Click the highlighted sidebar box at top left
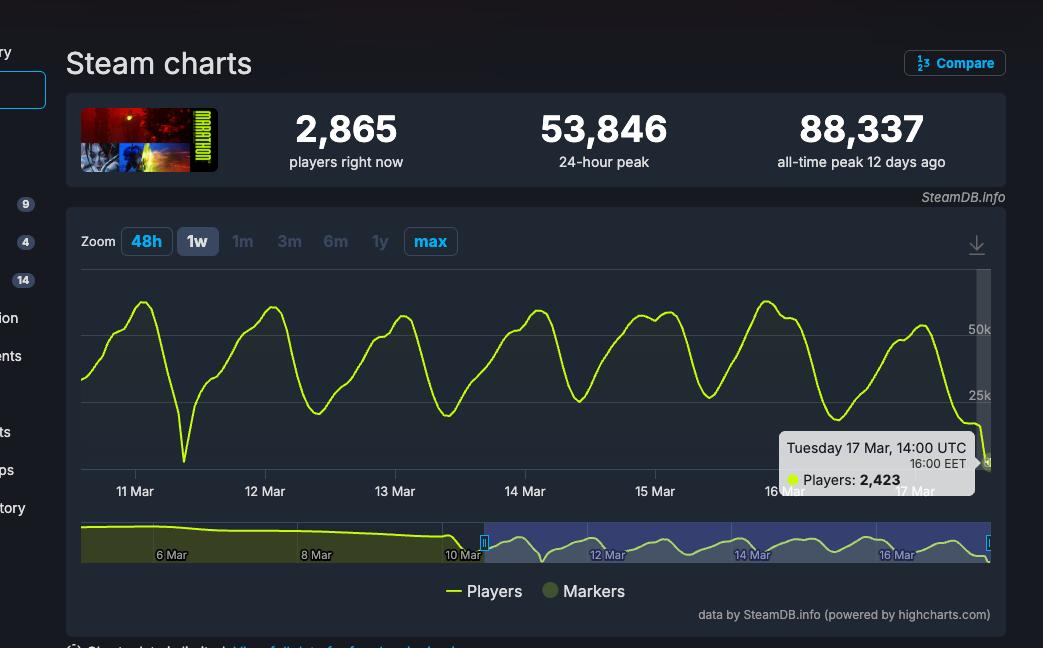Viewport: 1043px width, 648px height. pos(22,90)
